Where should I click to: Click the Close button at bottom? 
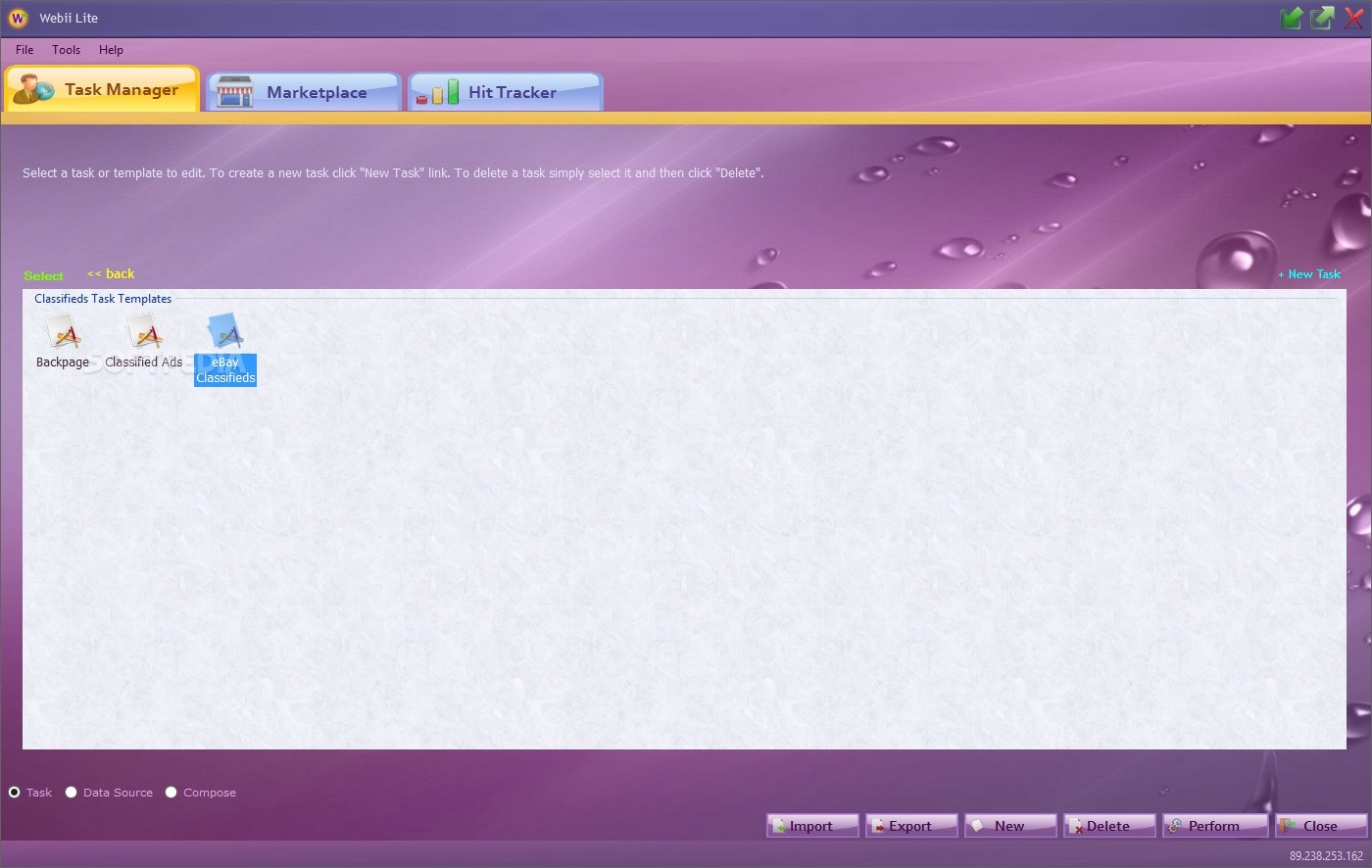(1320, 826)
